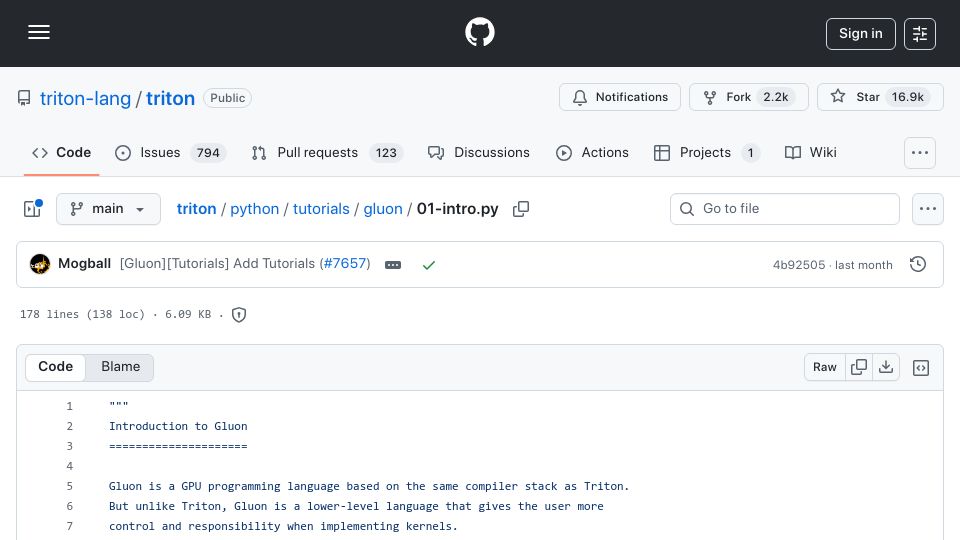Navigate to triton root in breadcrumb
The height and width of the screenshot is (540, 960).
(x=197, y=209)
